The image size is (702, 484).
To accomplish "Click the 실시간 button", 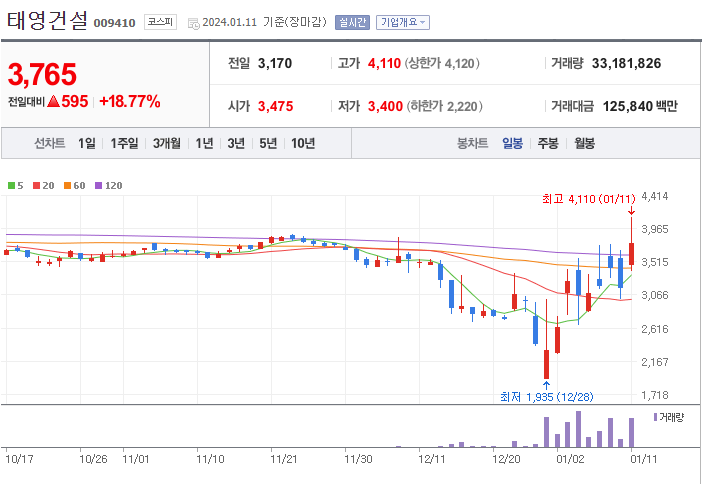I will pyautogui.click(x=352, y=22).
